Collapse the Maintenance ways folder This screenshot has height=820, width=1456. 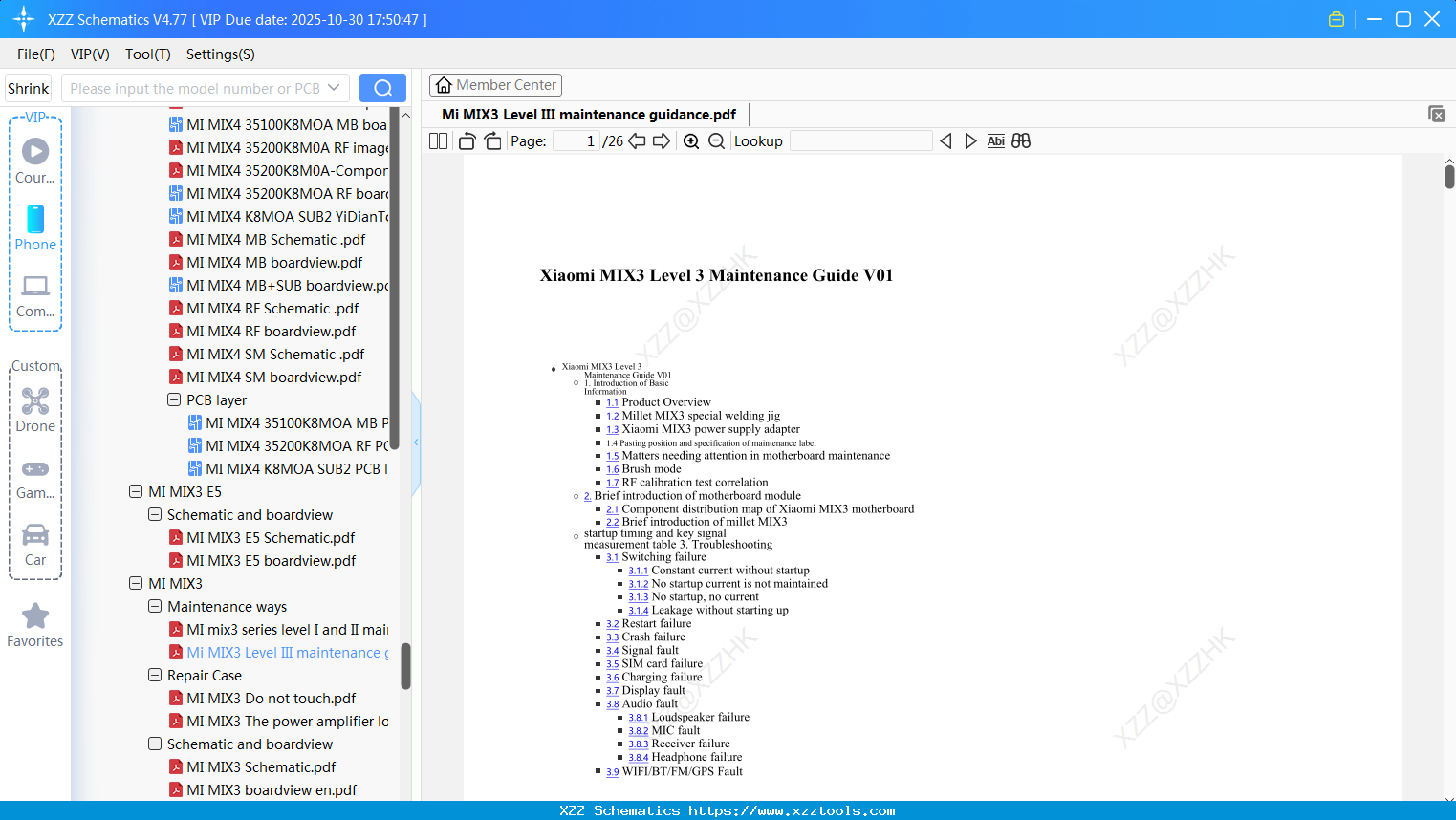coord(155,606)
